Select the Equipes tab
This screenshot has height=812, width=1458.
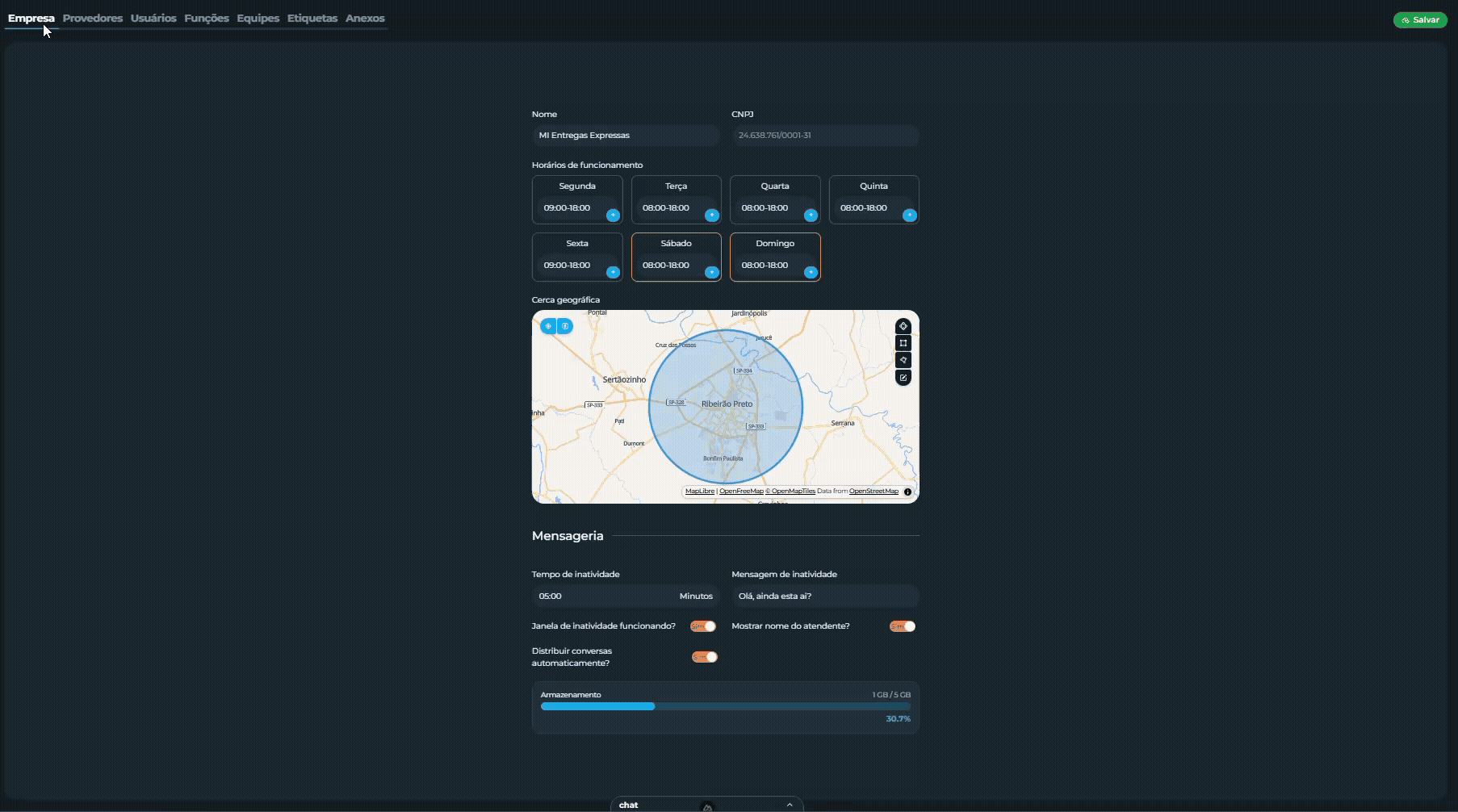[x=258, y=18]
